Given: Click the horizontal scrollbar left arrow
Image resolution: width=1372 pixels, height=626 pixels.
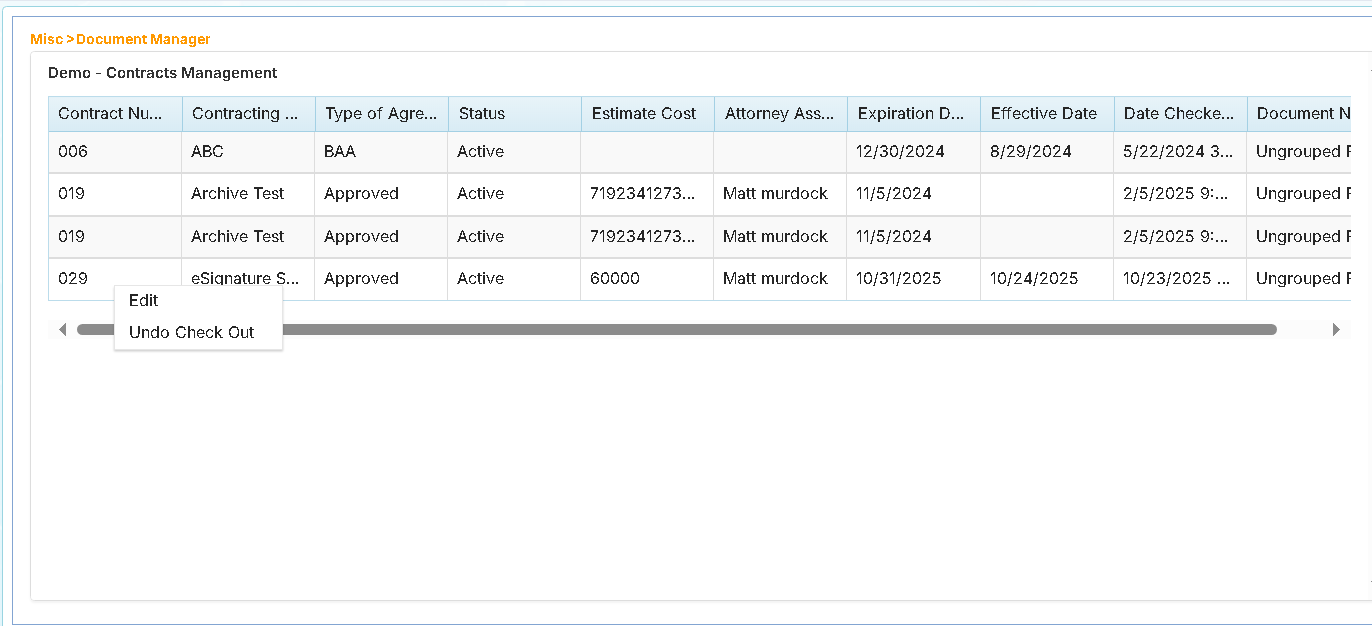Looking at the screenshot, I should [x=63, y=329].
